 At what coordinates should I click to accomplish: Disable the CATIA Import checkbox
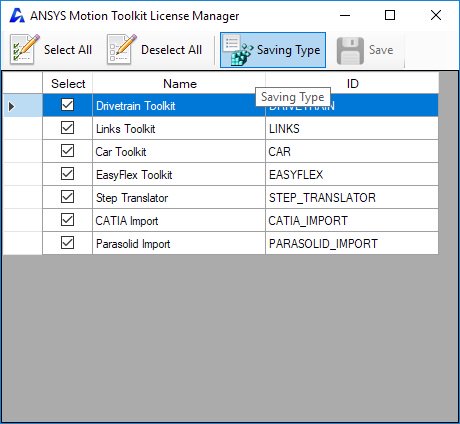(67, 220)
